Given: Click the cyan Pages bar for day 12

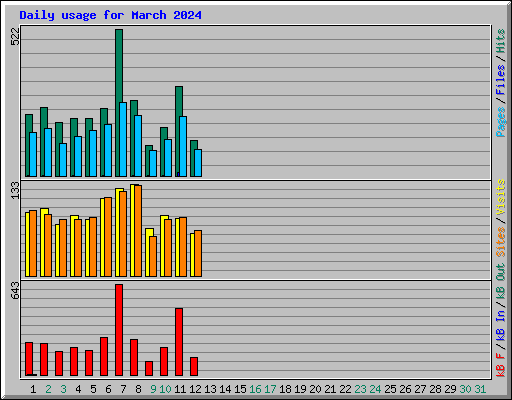Looking at the screenshot, I should (198, 163).
